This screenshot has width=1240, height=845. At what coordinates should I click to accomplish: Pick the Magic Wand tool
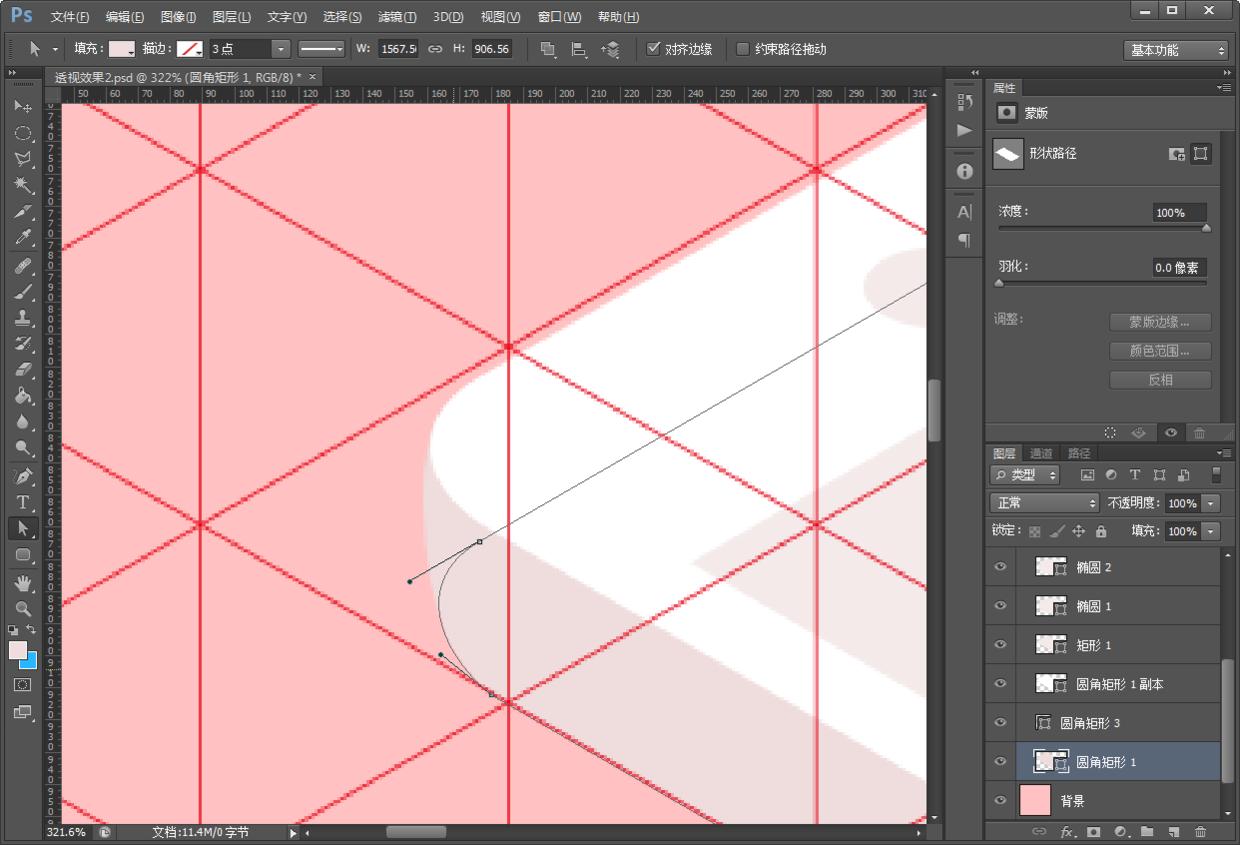click(23, 185)
